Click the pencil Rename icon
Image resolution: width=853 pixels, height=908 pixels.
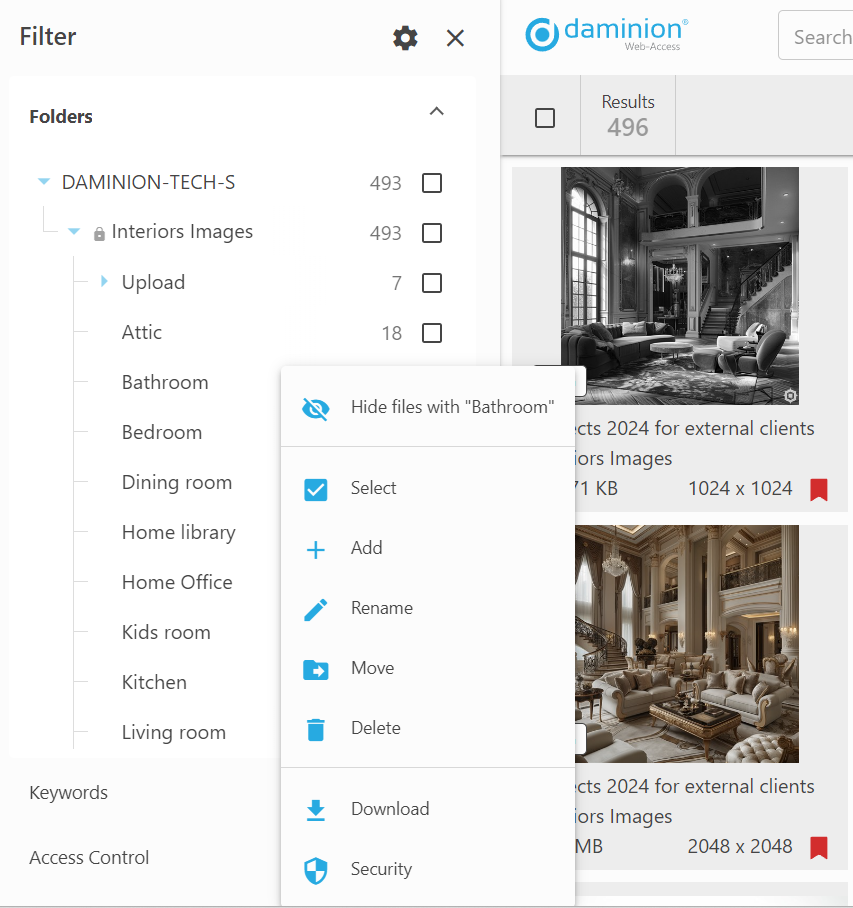click(x=316, y=609)
